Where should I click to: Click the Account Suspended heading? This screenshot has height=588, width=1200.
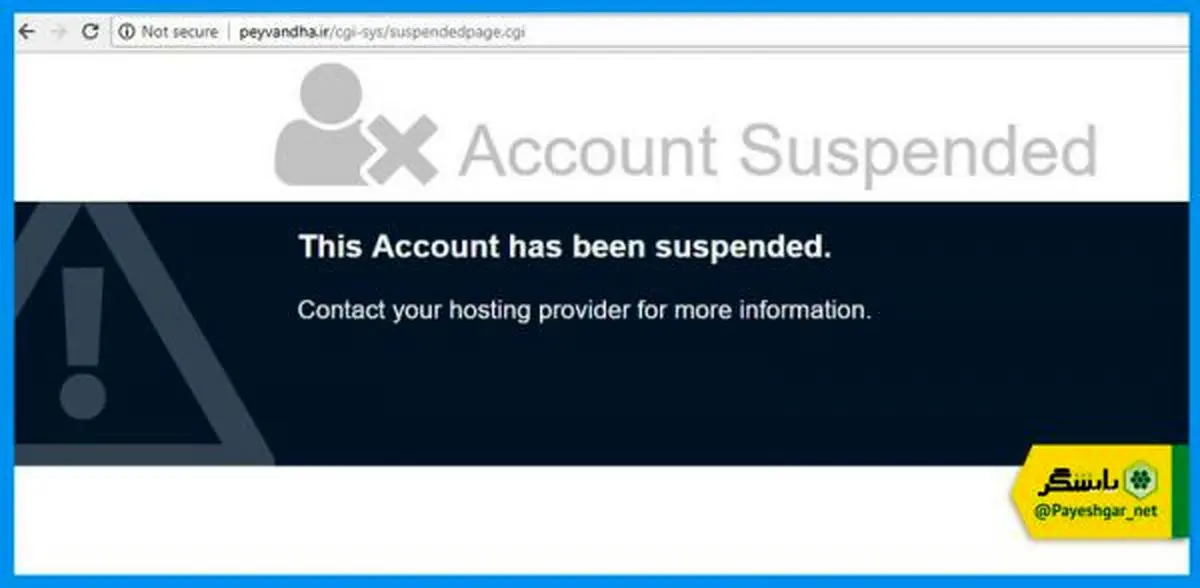778,150
